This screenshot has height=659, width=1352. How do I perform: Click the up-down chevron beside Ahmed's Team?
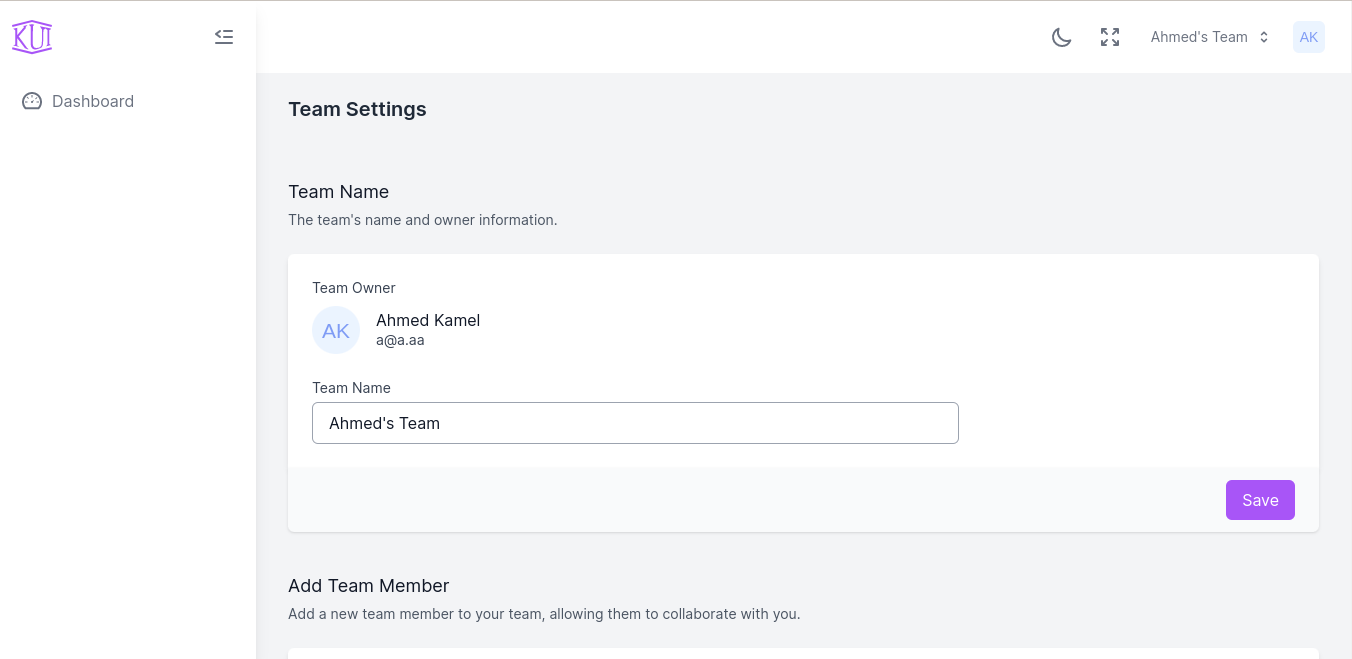1264,37
